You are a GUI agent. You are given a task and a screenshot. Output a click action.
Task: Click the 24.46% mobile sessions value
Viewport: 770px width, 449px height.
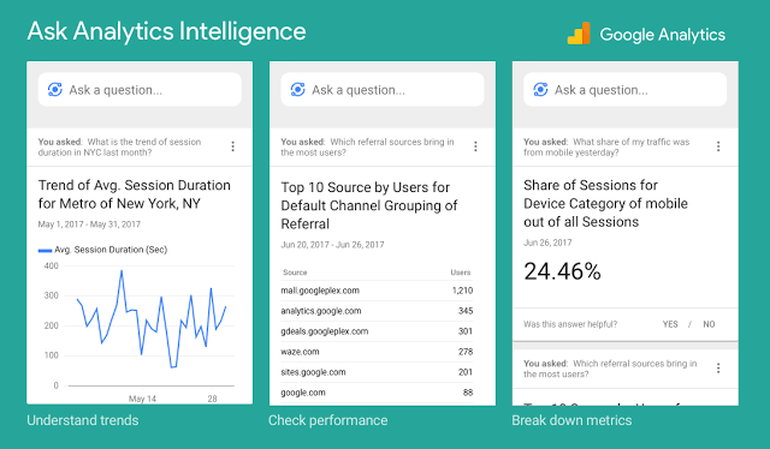coord(563,271)
